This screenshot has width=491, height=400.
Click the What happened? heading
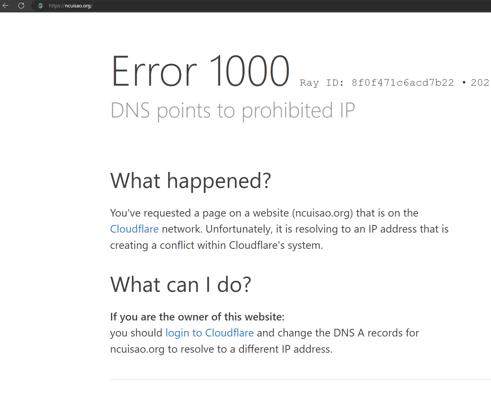pos(190,181)
